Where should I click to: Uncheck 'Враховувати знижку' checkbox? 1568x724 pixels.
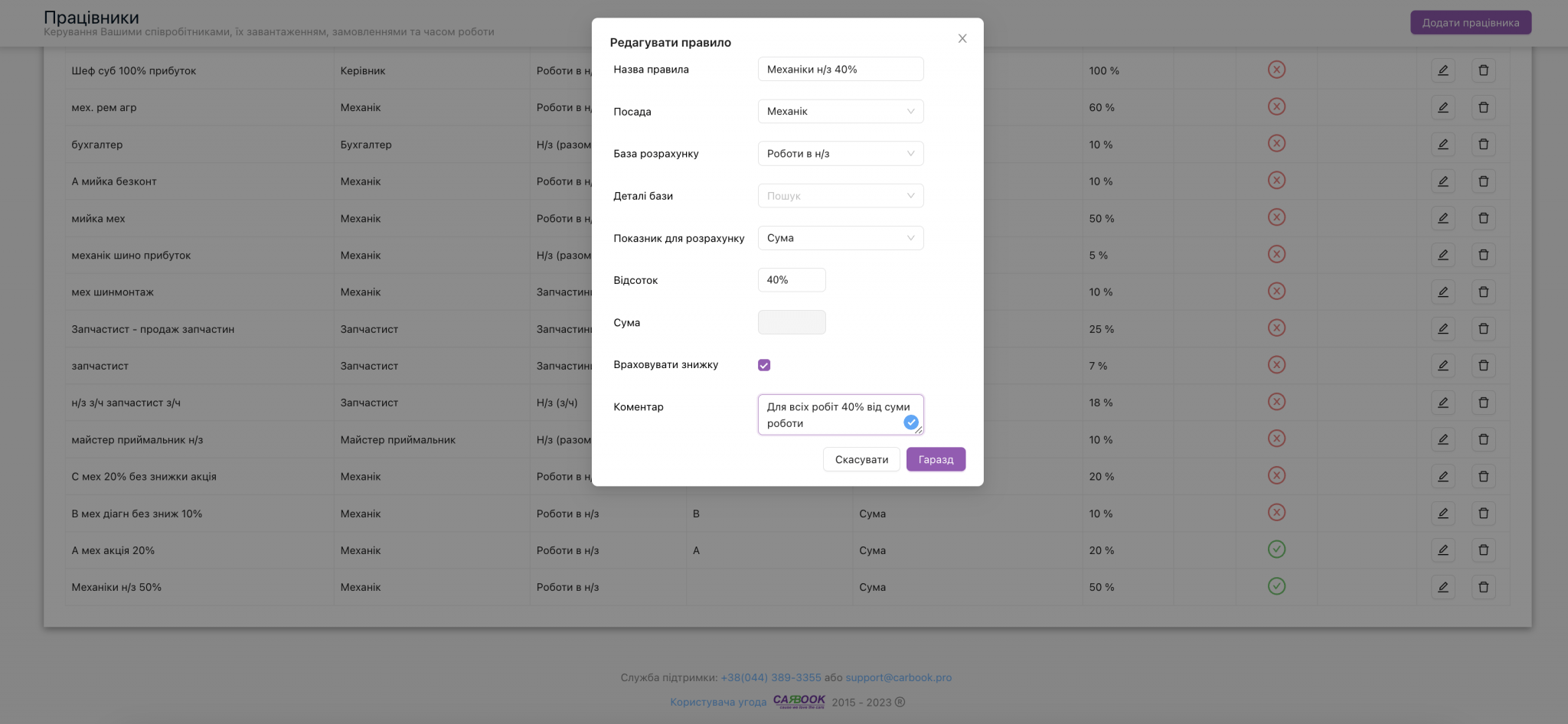pos(764,365)
